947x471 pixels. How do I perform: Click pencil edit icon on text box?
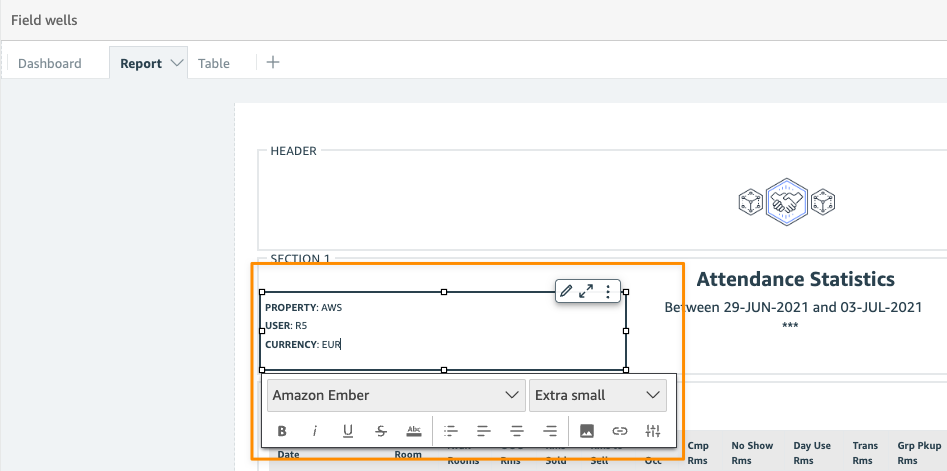566,291
